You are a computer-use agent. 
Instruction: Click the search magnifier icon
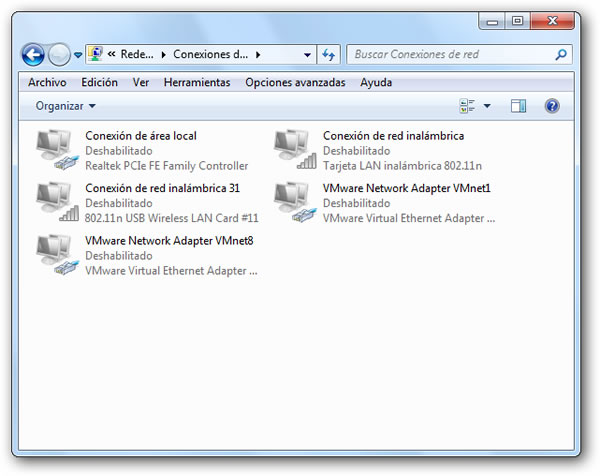click(561, 54)
